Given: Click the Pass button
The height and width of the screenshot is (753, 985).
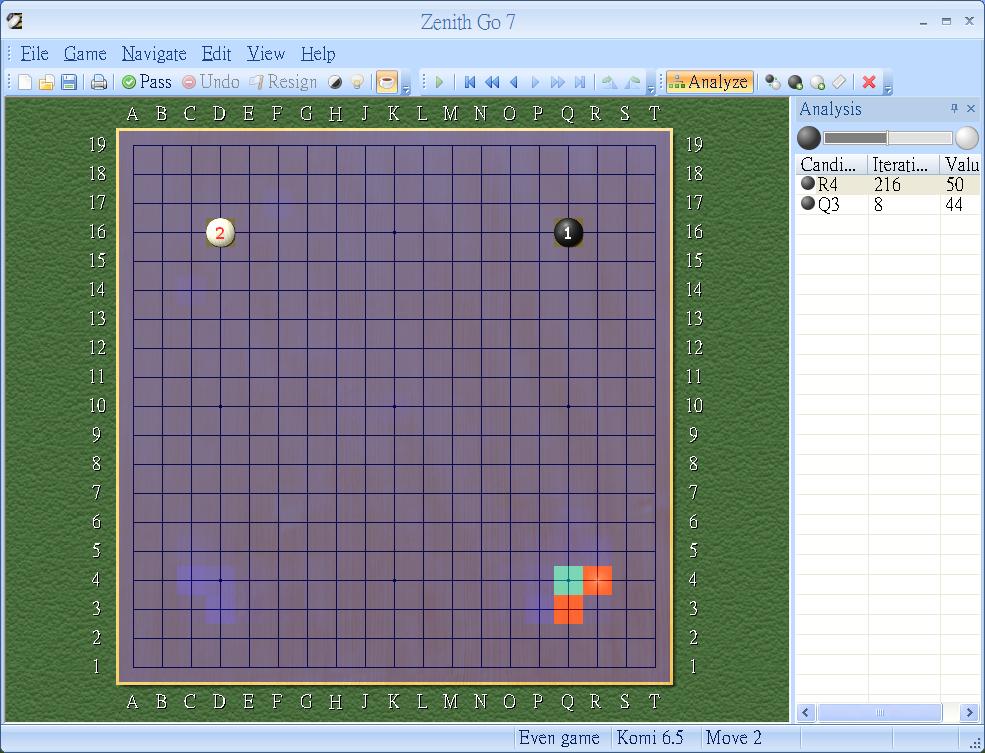Looking at the screenshot, I should click(146, 82).
